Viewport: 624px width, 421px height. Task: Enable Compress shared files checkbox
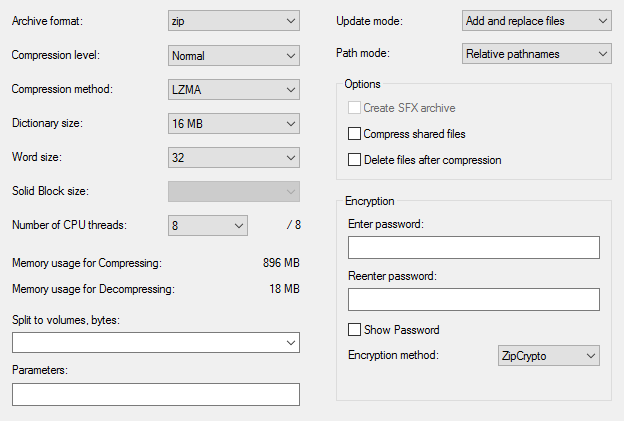[354, 134]
